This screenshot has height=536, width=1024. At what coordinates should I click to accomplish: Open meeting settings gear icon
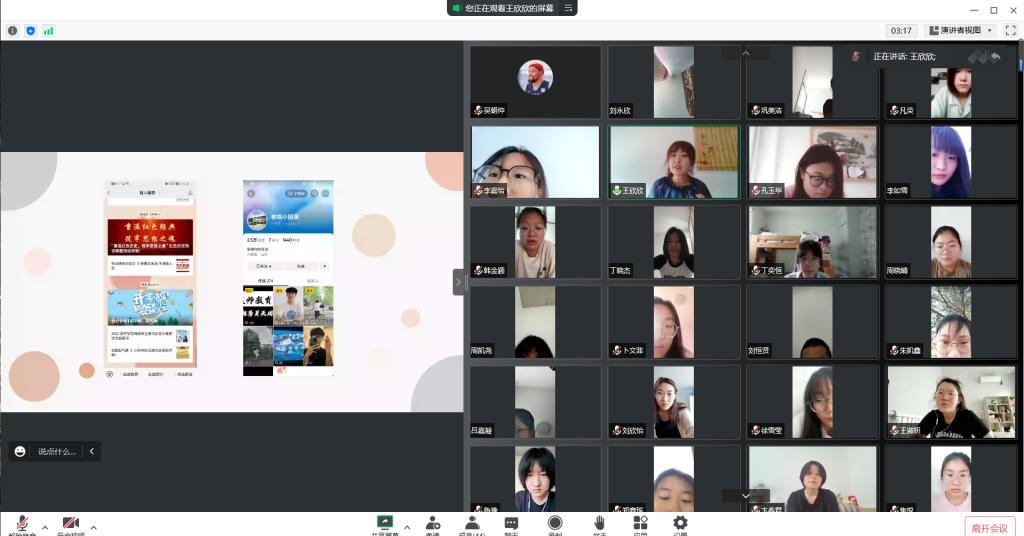[680, 524]
